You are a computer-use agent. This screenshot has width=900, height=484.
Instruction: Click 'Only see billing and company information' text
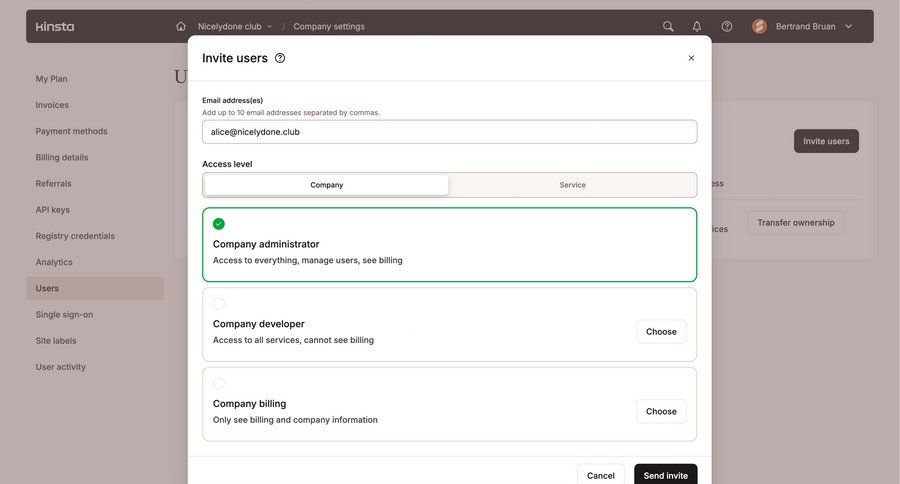click(x=295, y=420)
